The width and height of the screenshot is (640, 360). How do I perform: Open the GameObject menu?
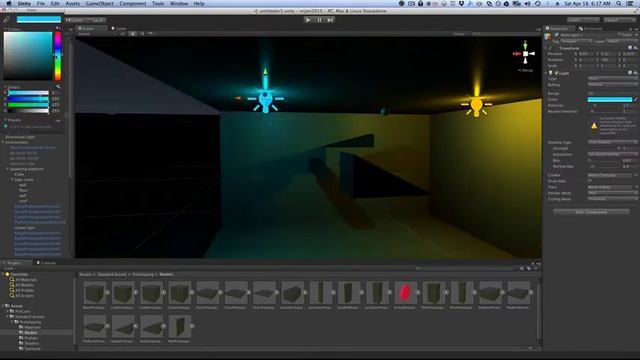click(99, 3)
